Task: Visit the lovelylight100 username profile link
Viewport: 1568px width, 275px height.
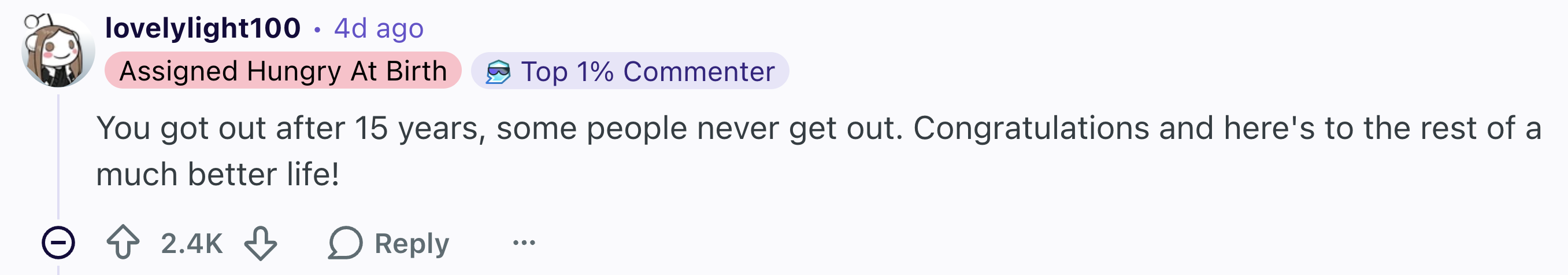Action: pyautogui.click(x=203, y=28)
